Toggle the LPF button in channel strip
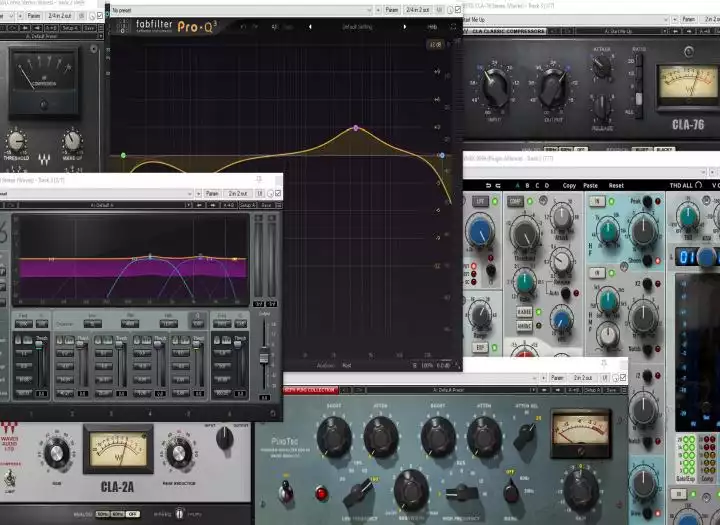This screenshot has width=720, height=525. click(480, 202)
